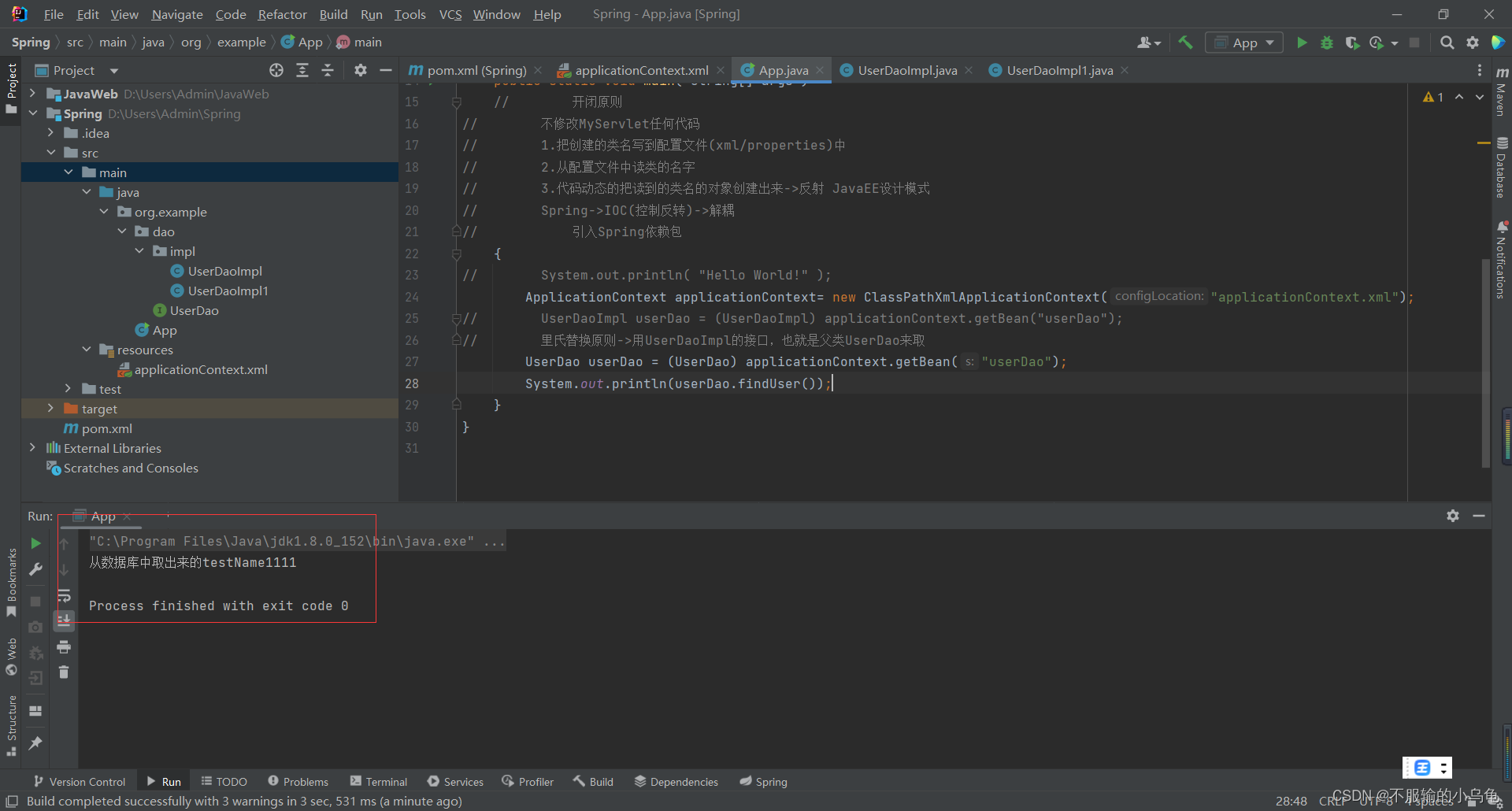Run with coverage shield icon

click(1351, 43)
